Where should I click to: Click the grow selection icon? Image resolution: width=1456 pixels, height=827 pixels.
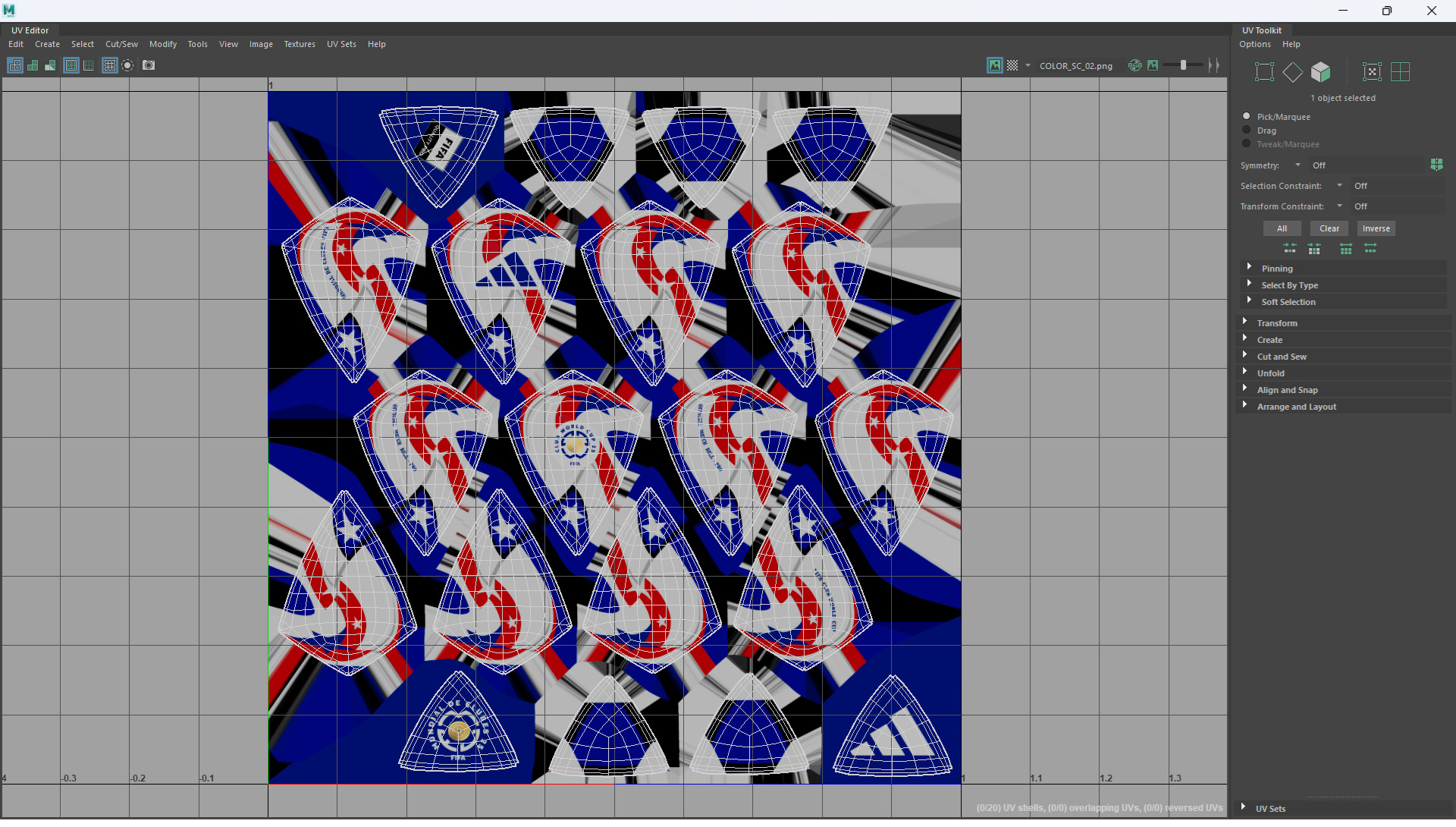[1370, 250]
